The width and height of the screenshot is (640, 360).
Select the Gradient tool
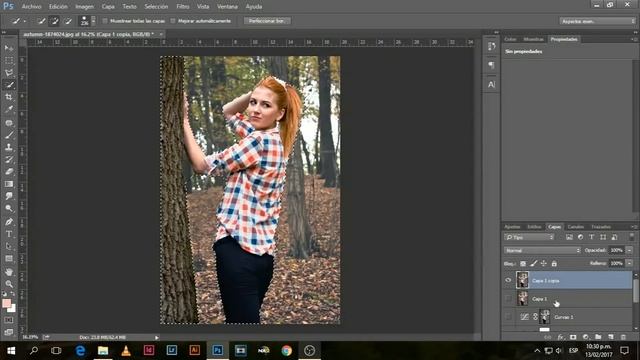click(9, 184)
